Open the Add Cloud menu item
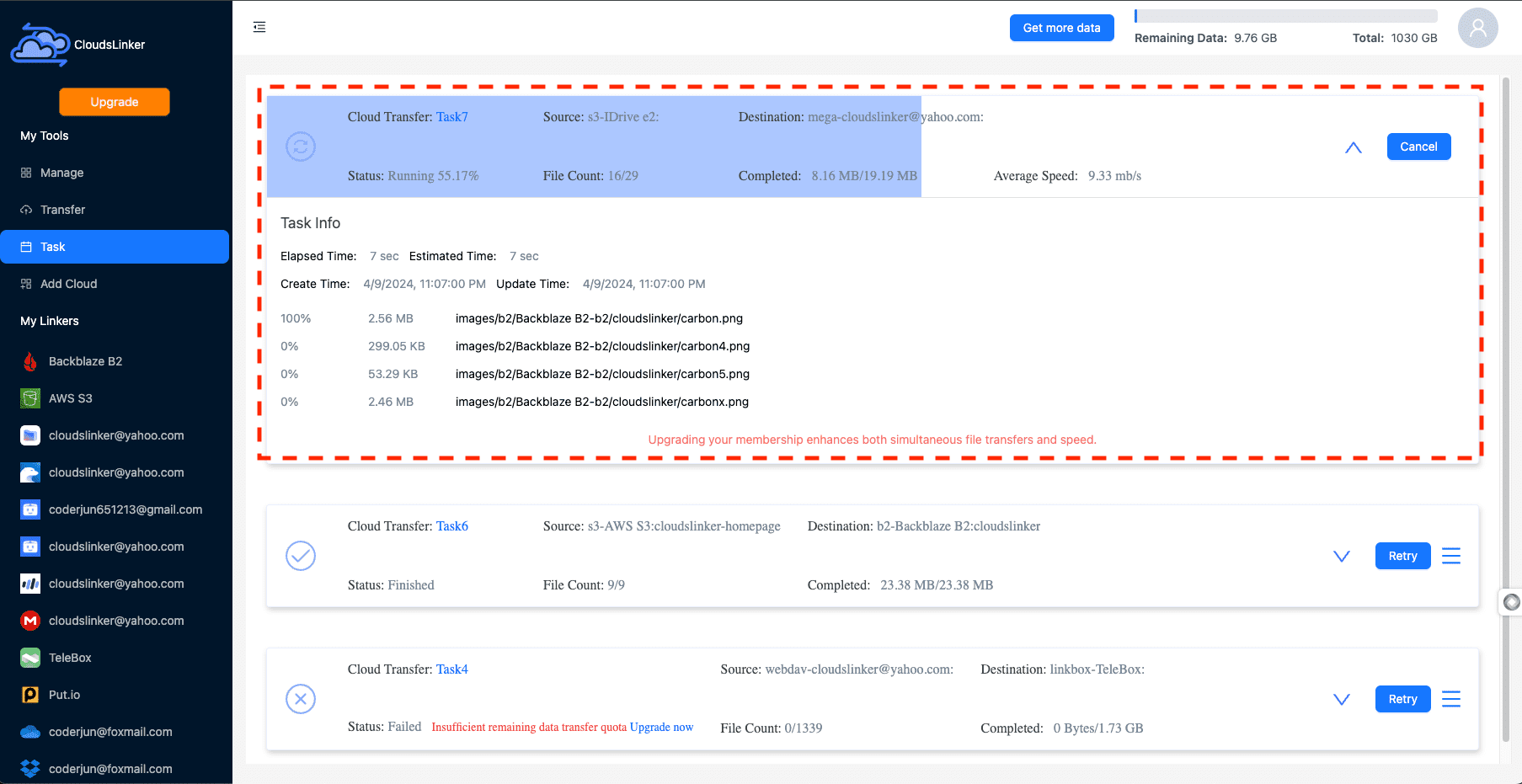 point(115,284)
